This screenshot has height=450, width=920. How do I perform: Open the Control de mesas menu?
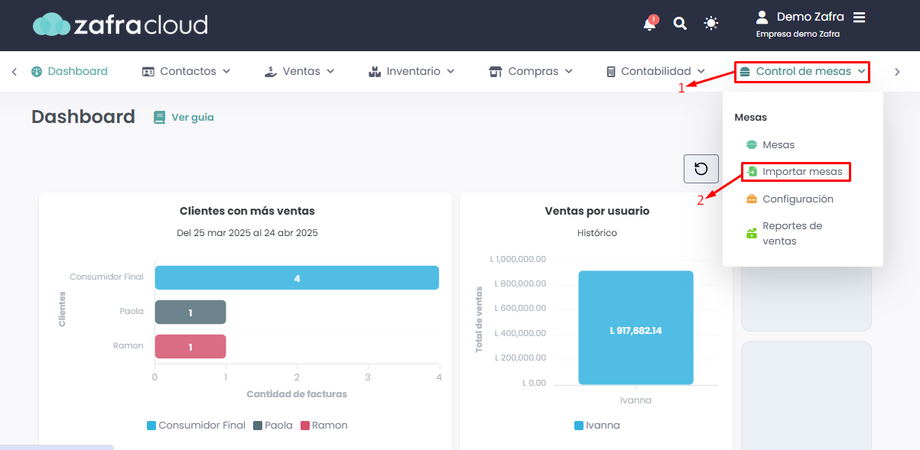802,72
